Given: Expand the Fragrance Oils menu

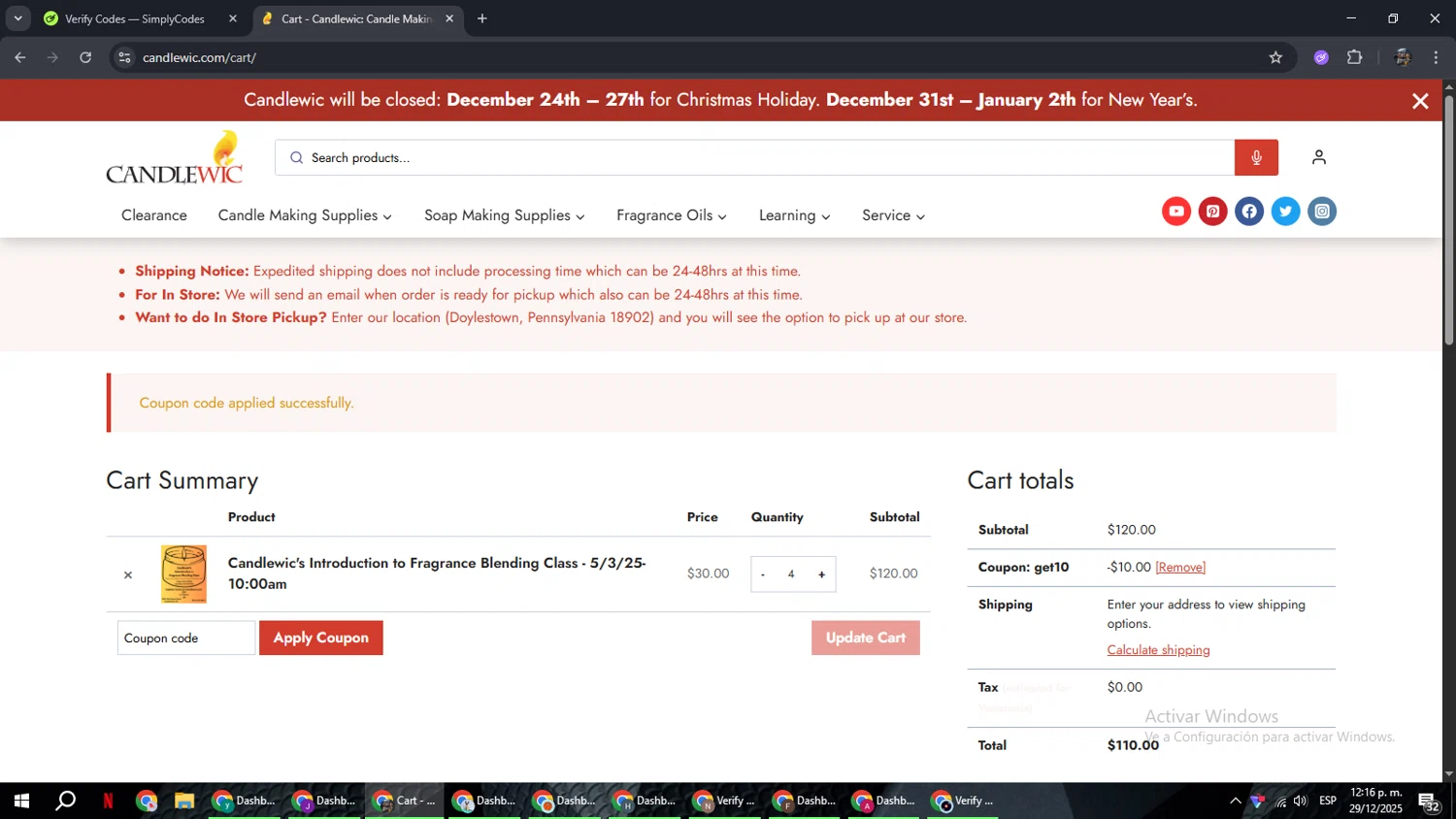Looking at the screenshot, I should (672, 215).
